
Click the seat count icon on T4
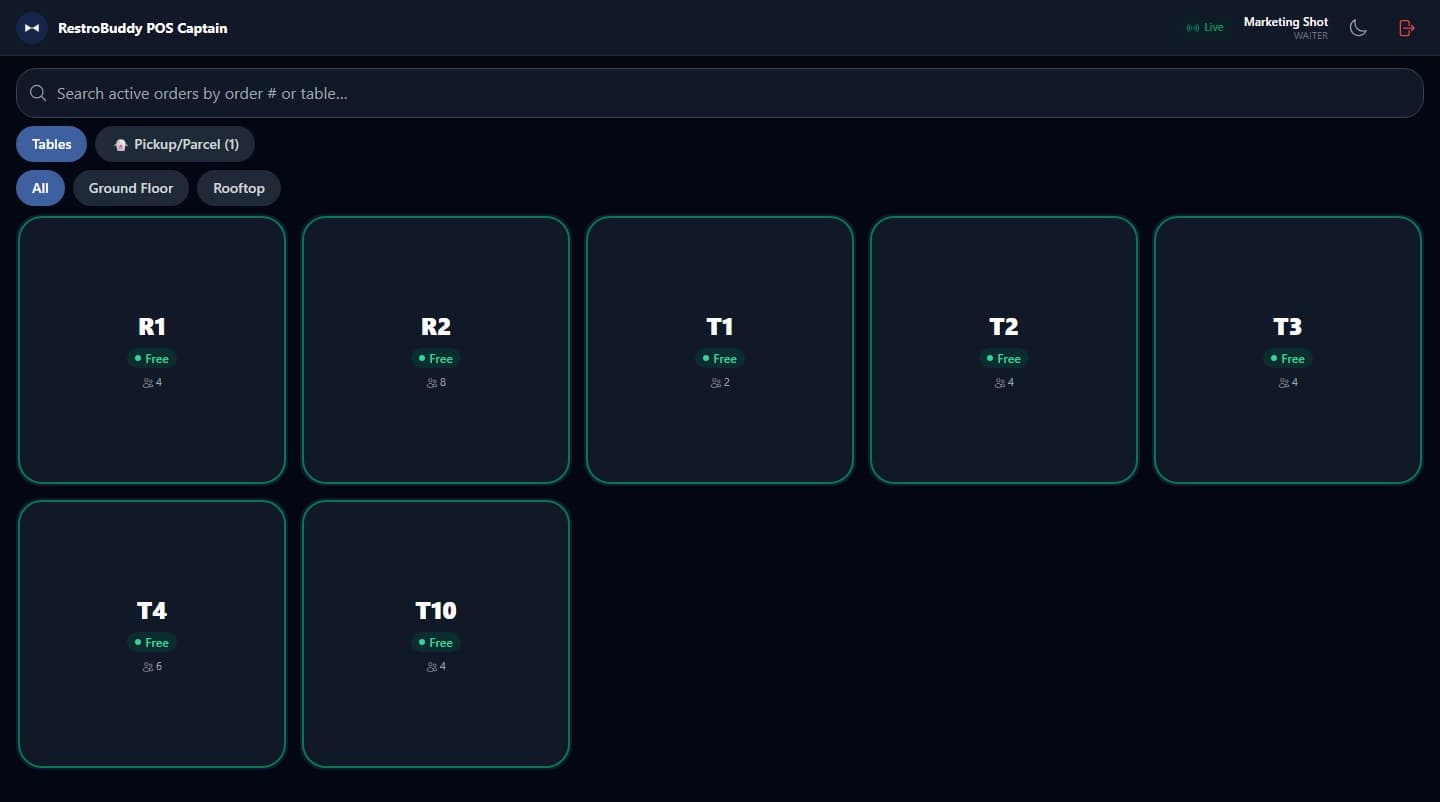(148, 667)
